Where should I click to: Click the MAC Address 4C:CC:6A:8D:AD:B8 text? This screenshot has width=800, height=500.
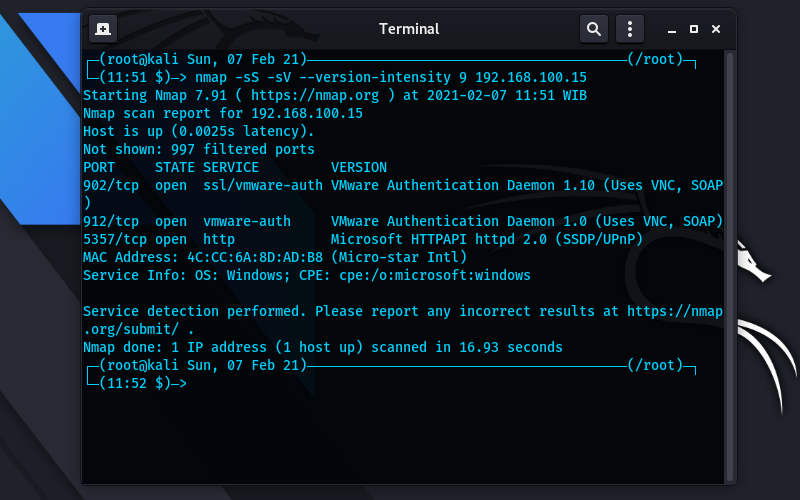pos(203,257)
